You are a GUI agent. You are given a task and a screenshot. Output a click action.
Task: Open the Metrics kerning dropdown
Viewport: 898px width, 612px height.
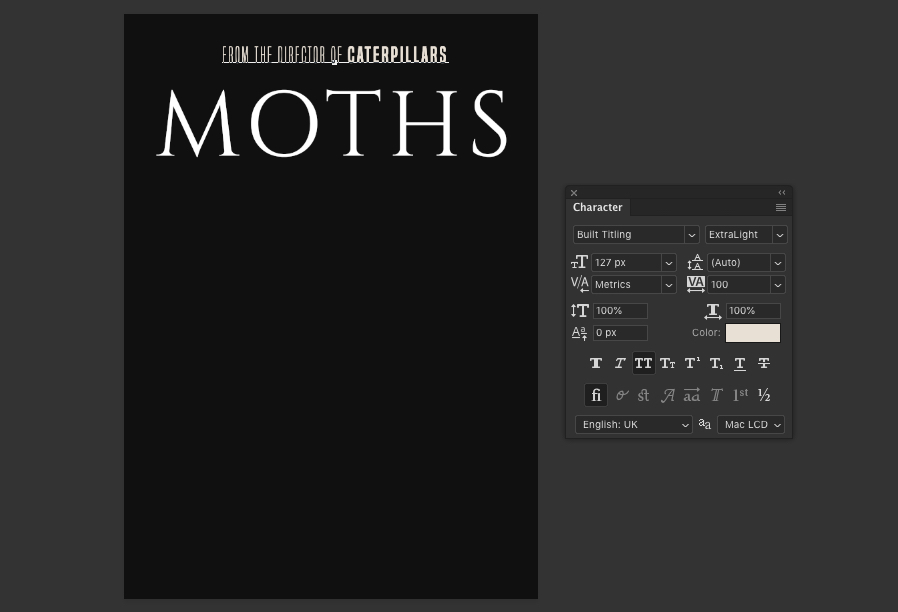tap(668, 285)
